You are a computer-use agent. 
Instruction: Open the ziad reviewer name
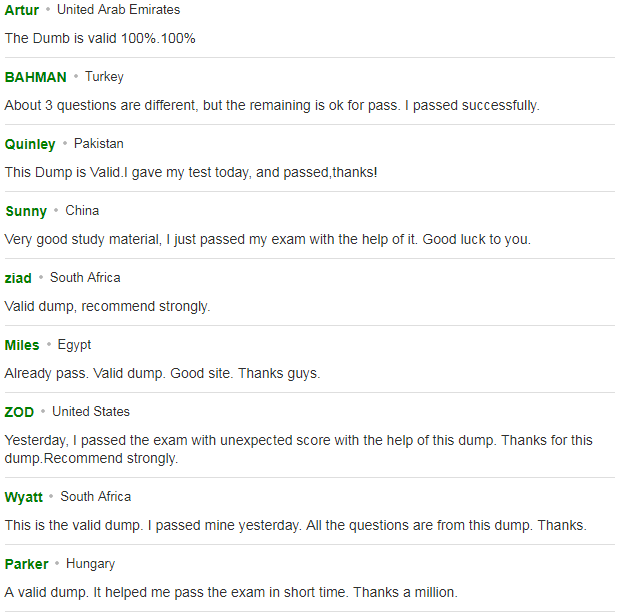(18, 278)
